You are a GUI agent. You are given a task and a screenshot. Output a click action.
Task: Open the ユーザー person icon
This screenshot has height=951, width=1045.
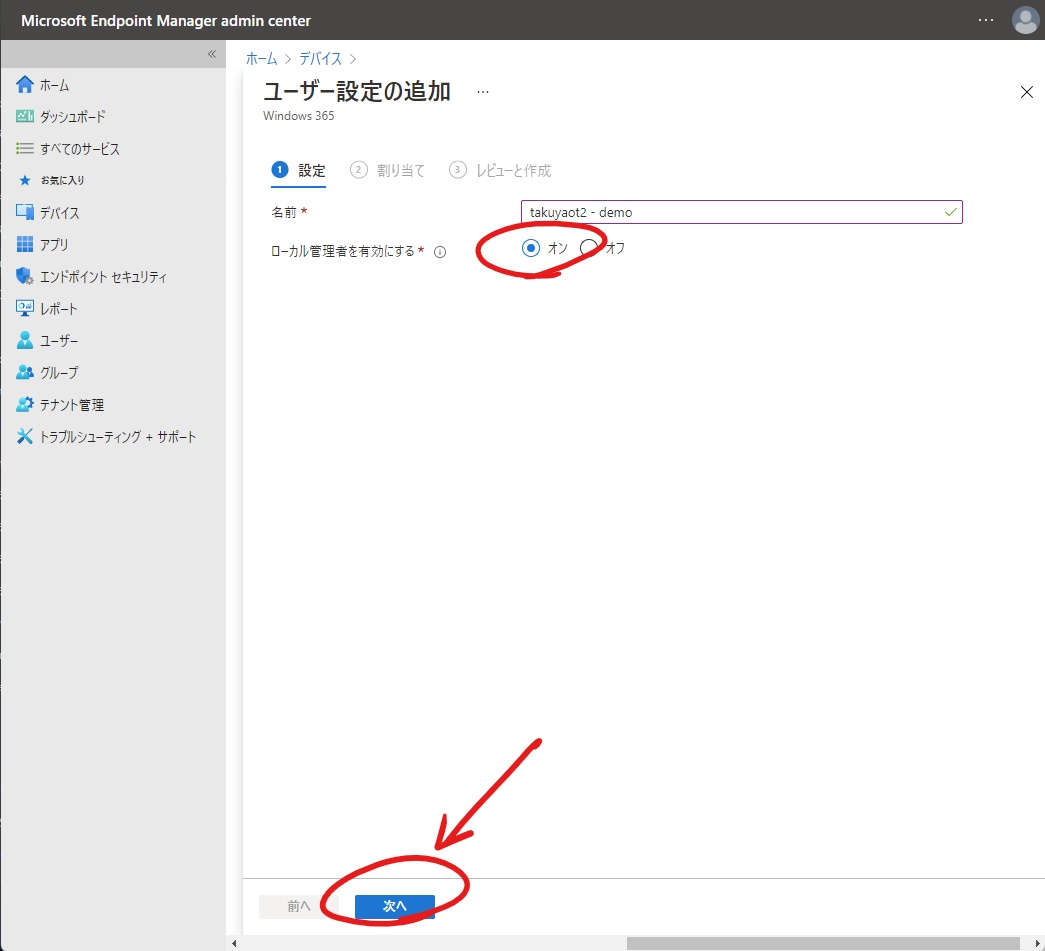(25, 341)
